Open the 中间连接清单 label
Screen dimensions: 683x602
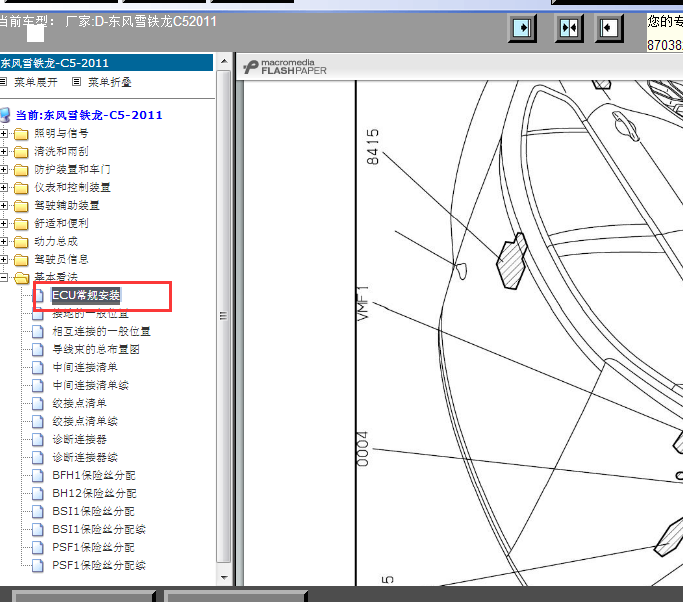[85, 368]
